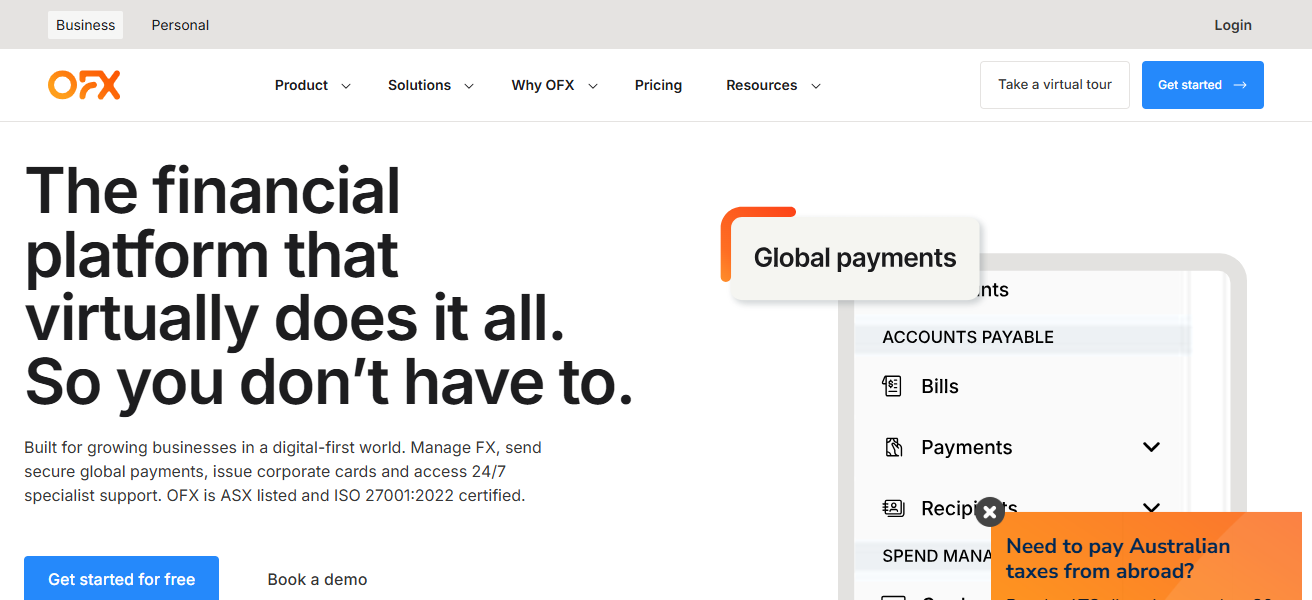Click the Bills icon in the sidebar
The width and height of the screenshot is (1312, 600).
[x=892, y=386]
